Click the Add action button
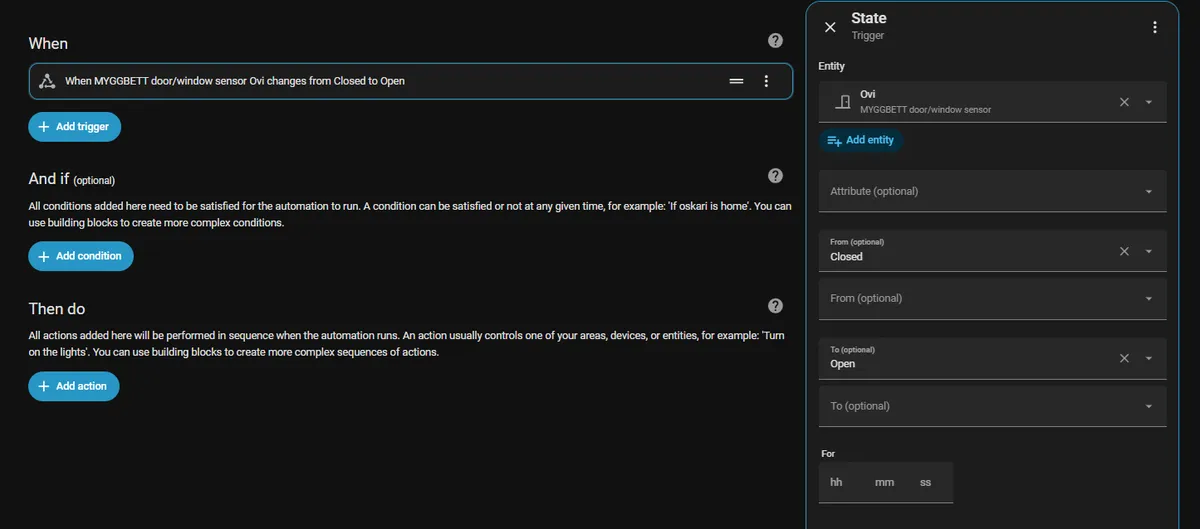 (x=74, y=386)
